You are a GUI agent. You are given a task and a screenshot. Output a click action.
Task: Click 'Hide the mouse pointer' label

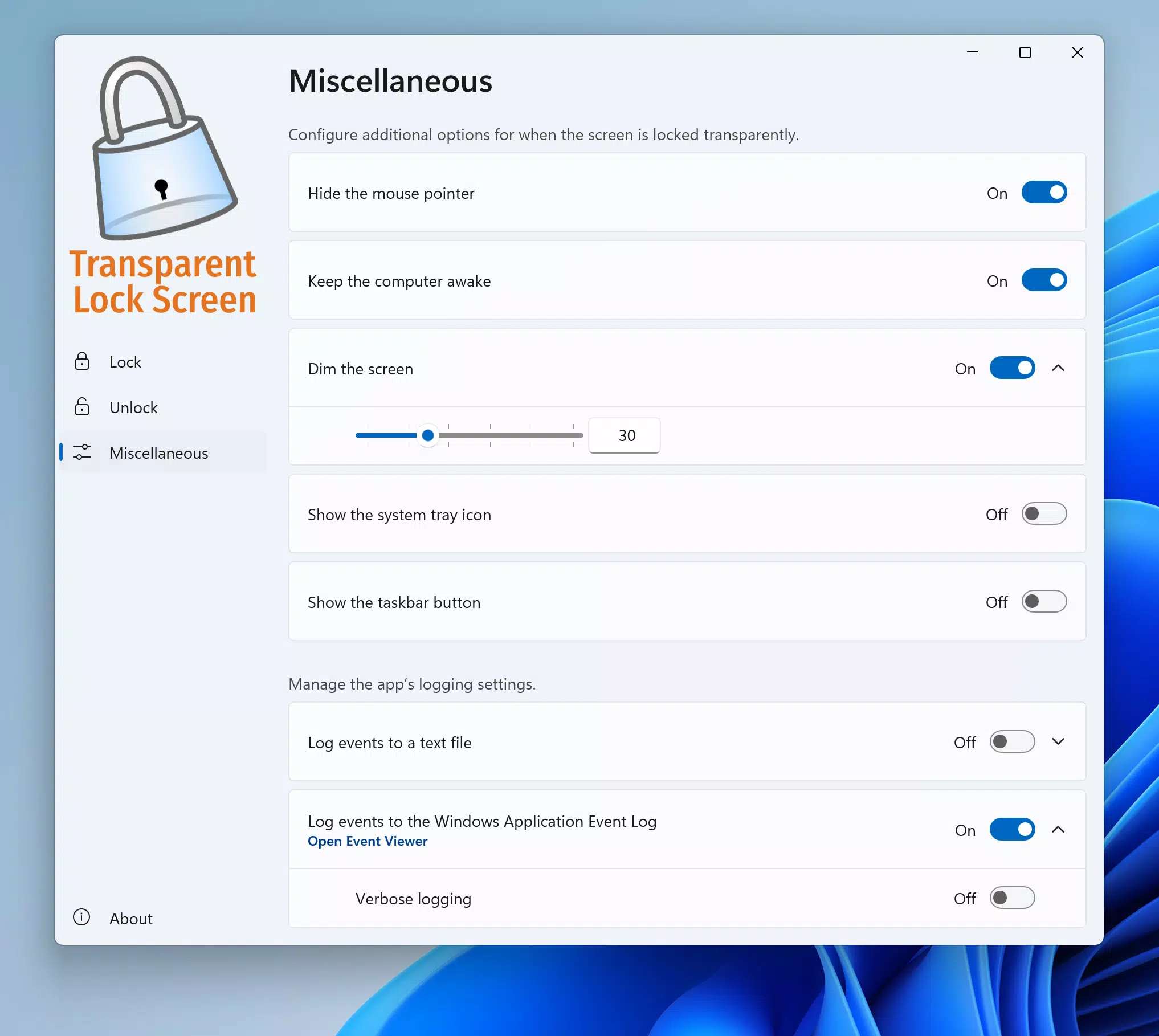click(391, 193)
